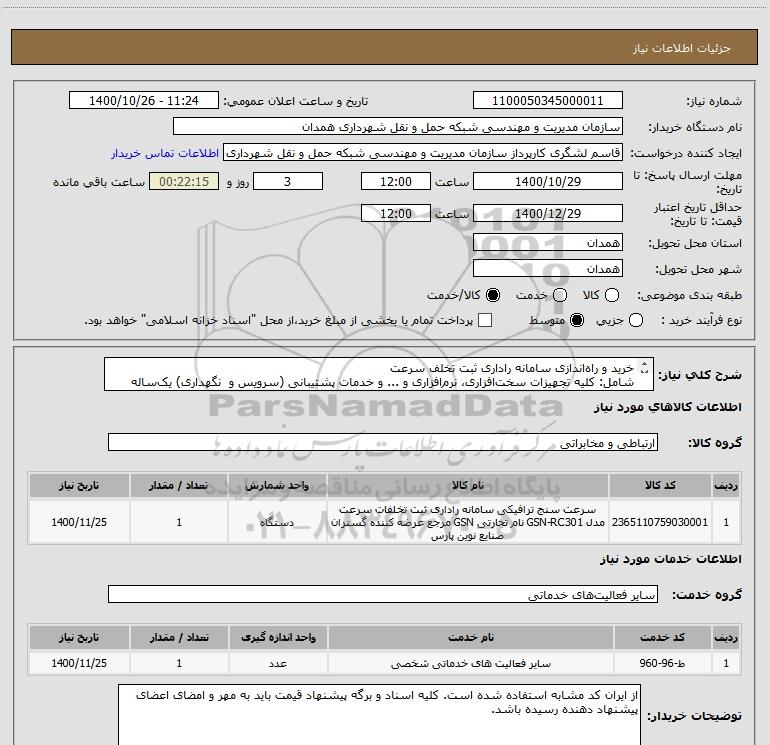770x745 pixels.
Task: Click the delivery city field همدان
Action: point(548,269)
